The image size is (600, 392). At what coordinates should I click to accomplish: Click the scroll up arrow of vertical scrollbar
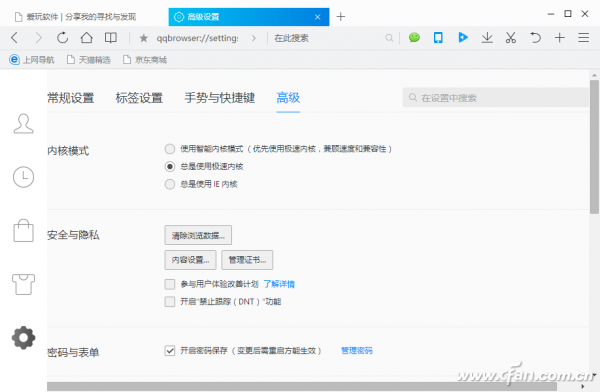pos(594,76)
